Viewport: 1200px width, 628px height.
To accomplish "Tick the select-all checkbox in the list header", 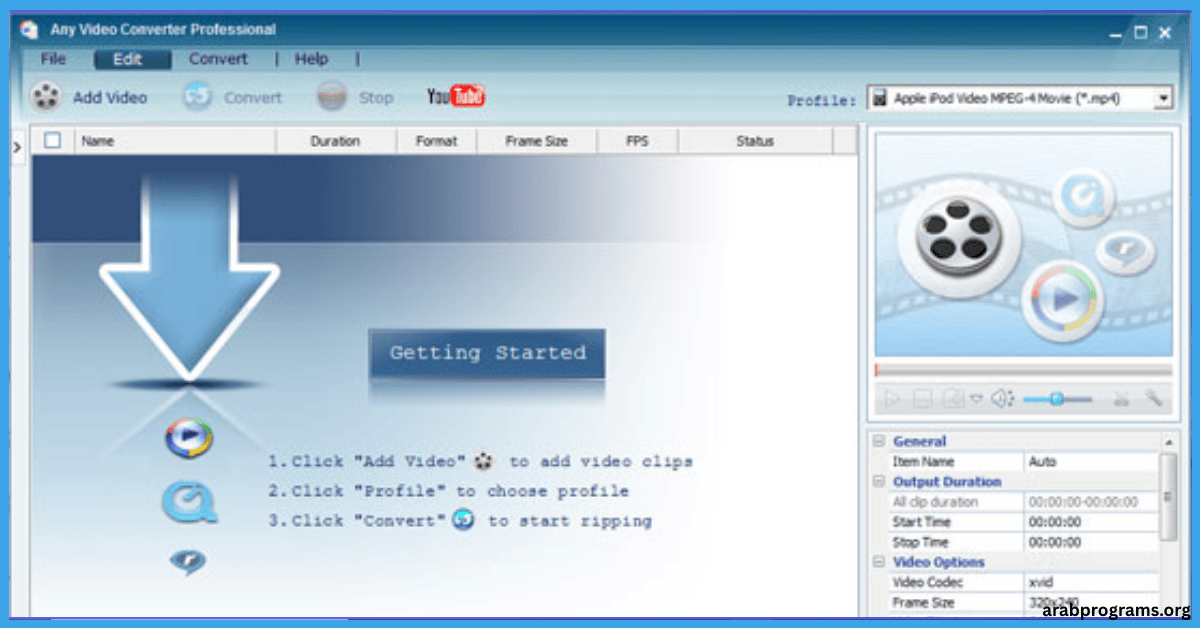I will (x=53, y=141).
